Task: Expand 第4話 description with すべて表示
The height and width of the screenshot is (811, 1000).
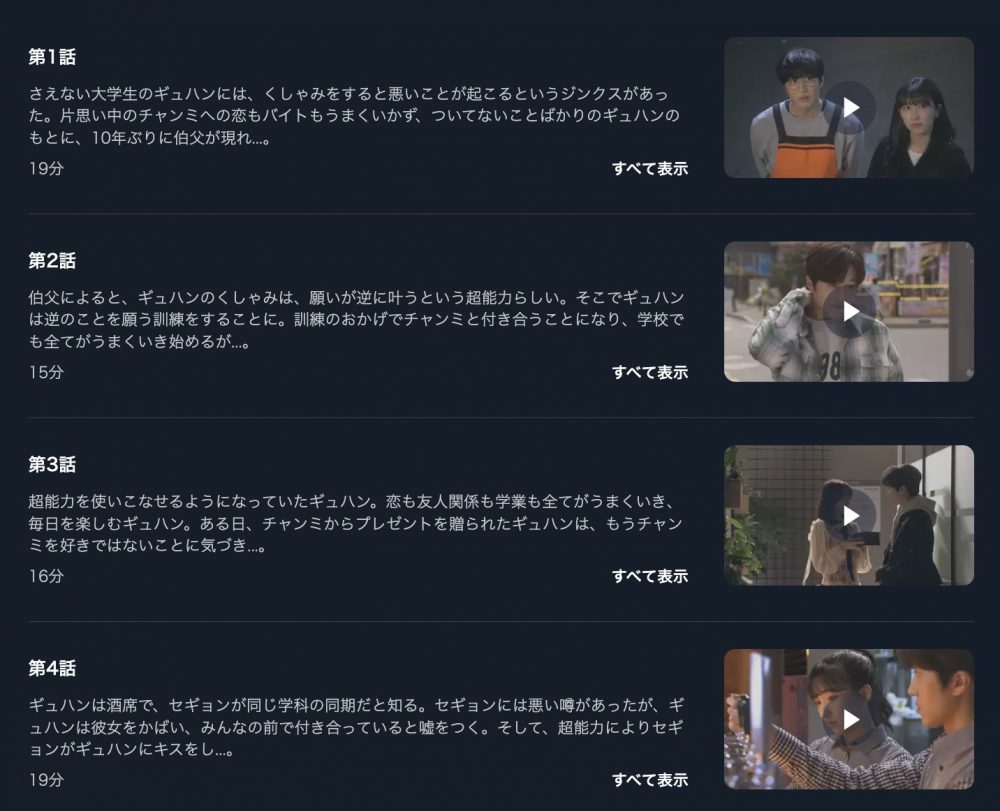Action: click(650, 780)
